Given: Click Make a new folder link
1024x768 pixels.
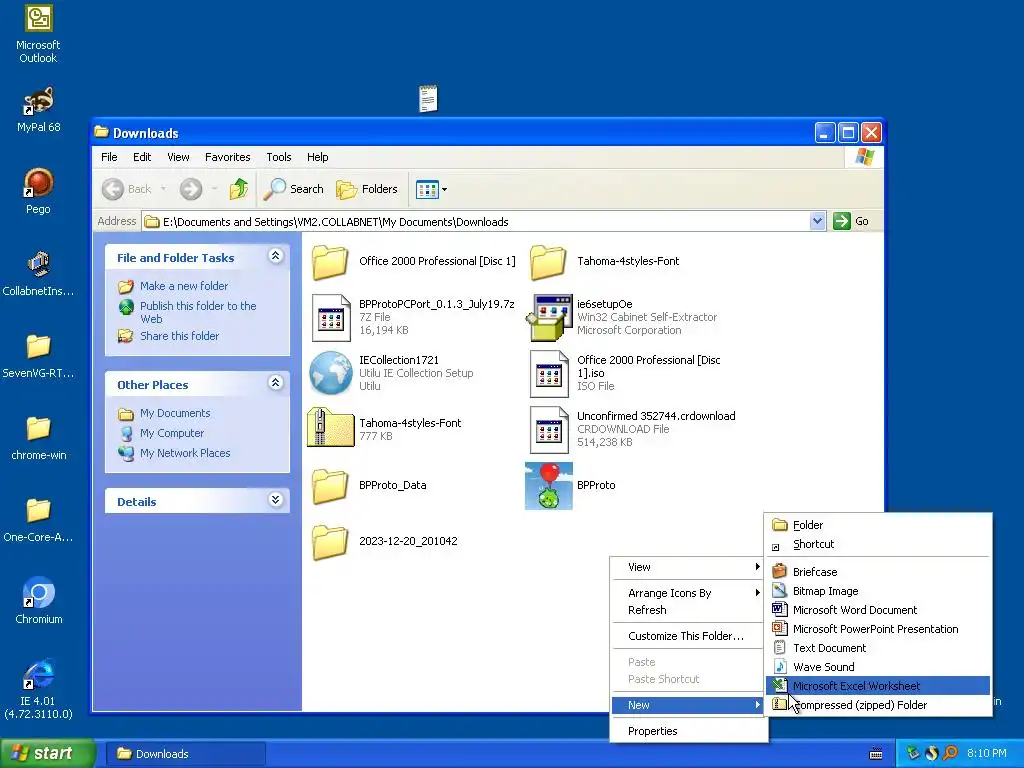Looking at the screenshot, I should 184,286.
